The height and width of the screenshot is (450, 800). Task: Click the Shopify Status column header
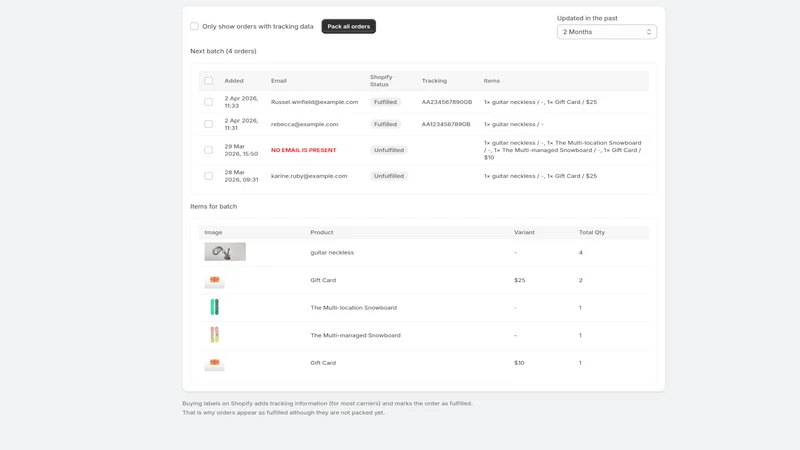(x=381, y=81)
